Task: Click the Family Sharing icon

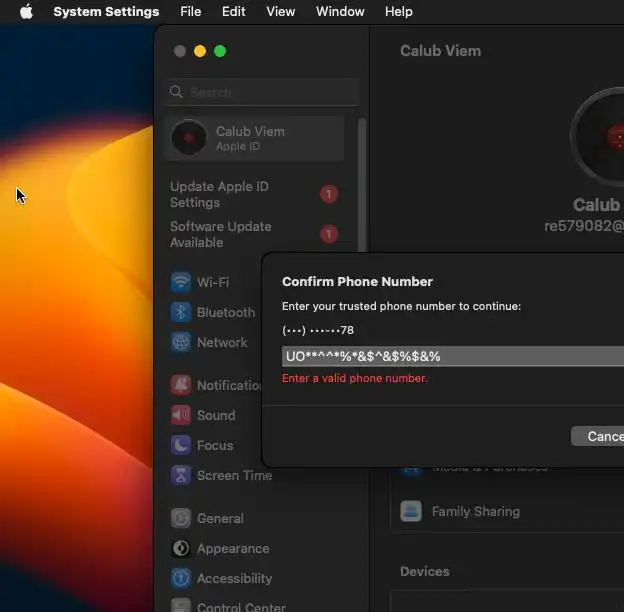Action: 411,511
